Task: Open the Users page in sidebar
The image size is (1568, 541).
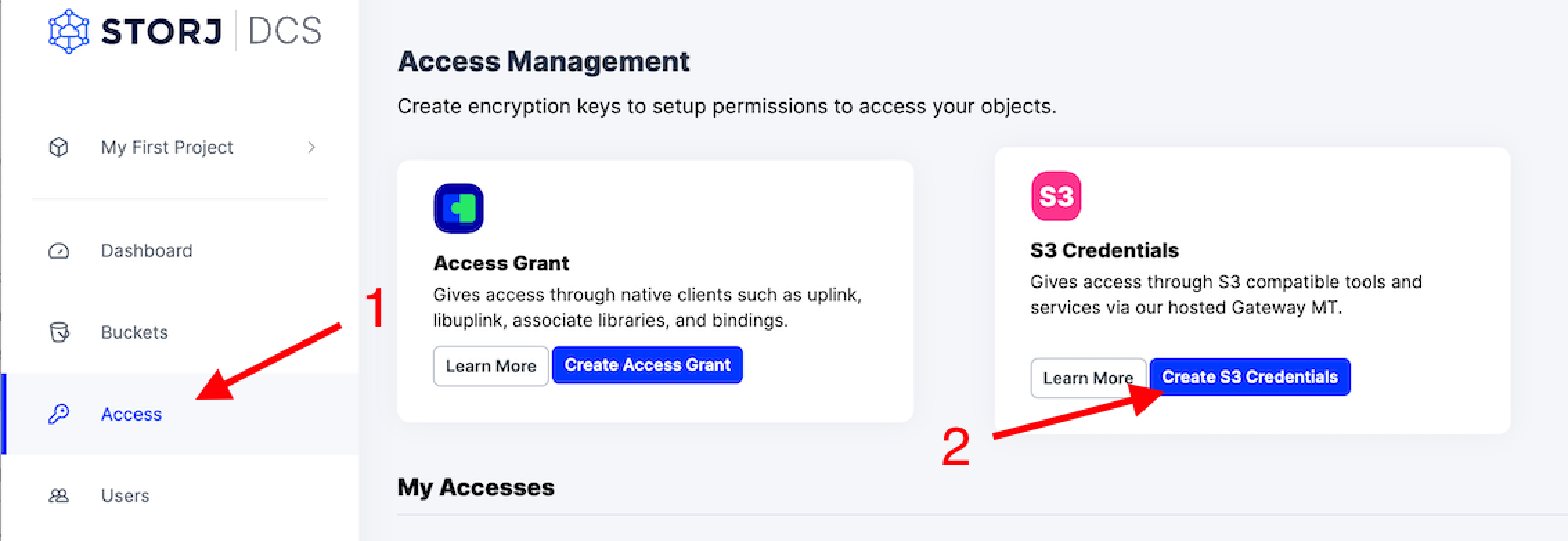Action: 181,496
